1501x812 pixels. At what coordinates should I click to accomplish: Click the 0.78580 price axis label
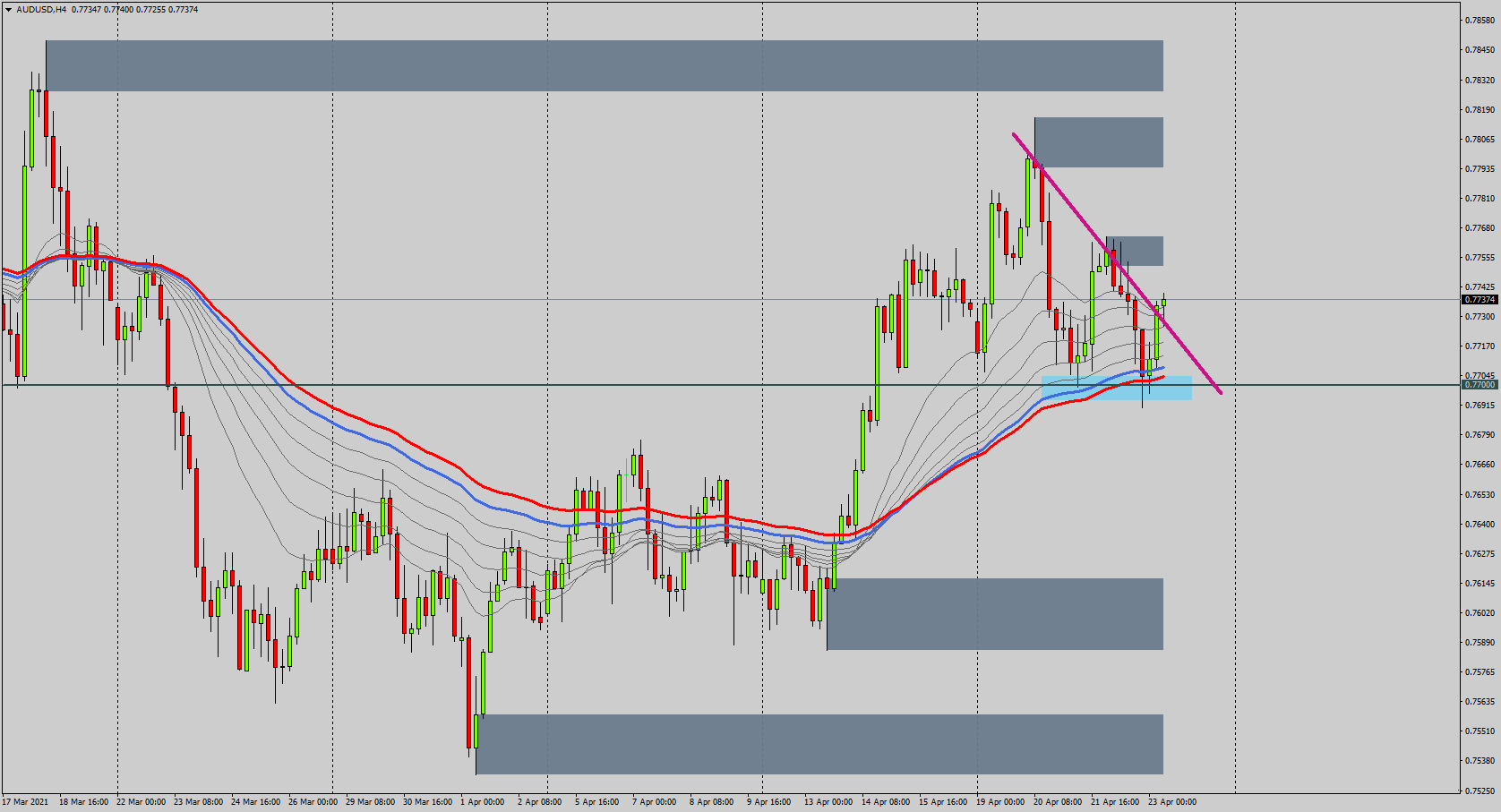(x=1480, y=21)
